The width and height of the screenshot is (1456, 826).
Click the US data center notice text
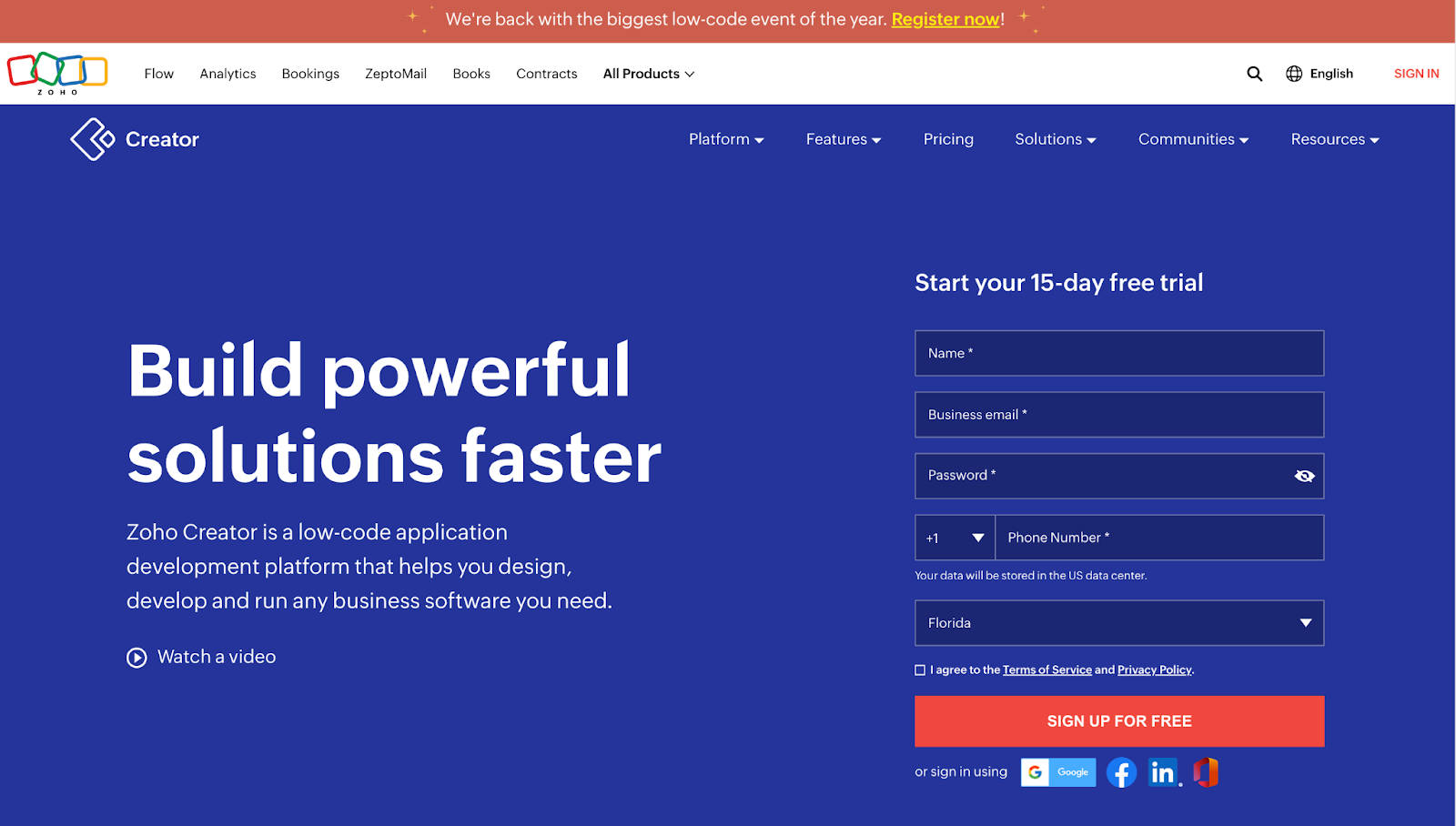pyautogui.click(x=1031, y=576)
